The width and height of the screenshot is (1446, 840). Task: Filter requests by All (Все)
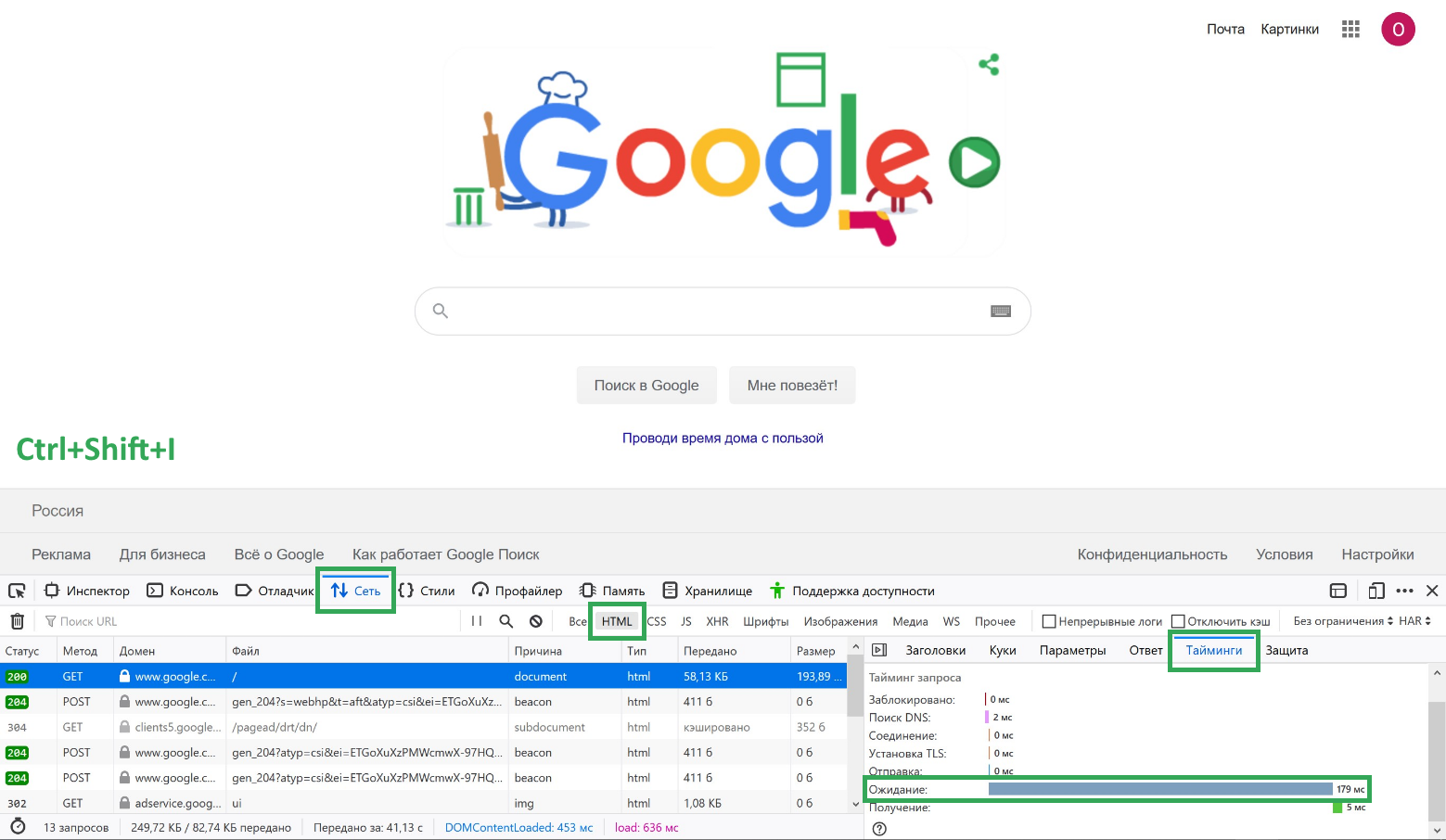click(578, 621)
